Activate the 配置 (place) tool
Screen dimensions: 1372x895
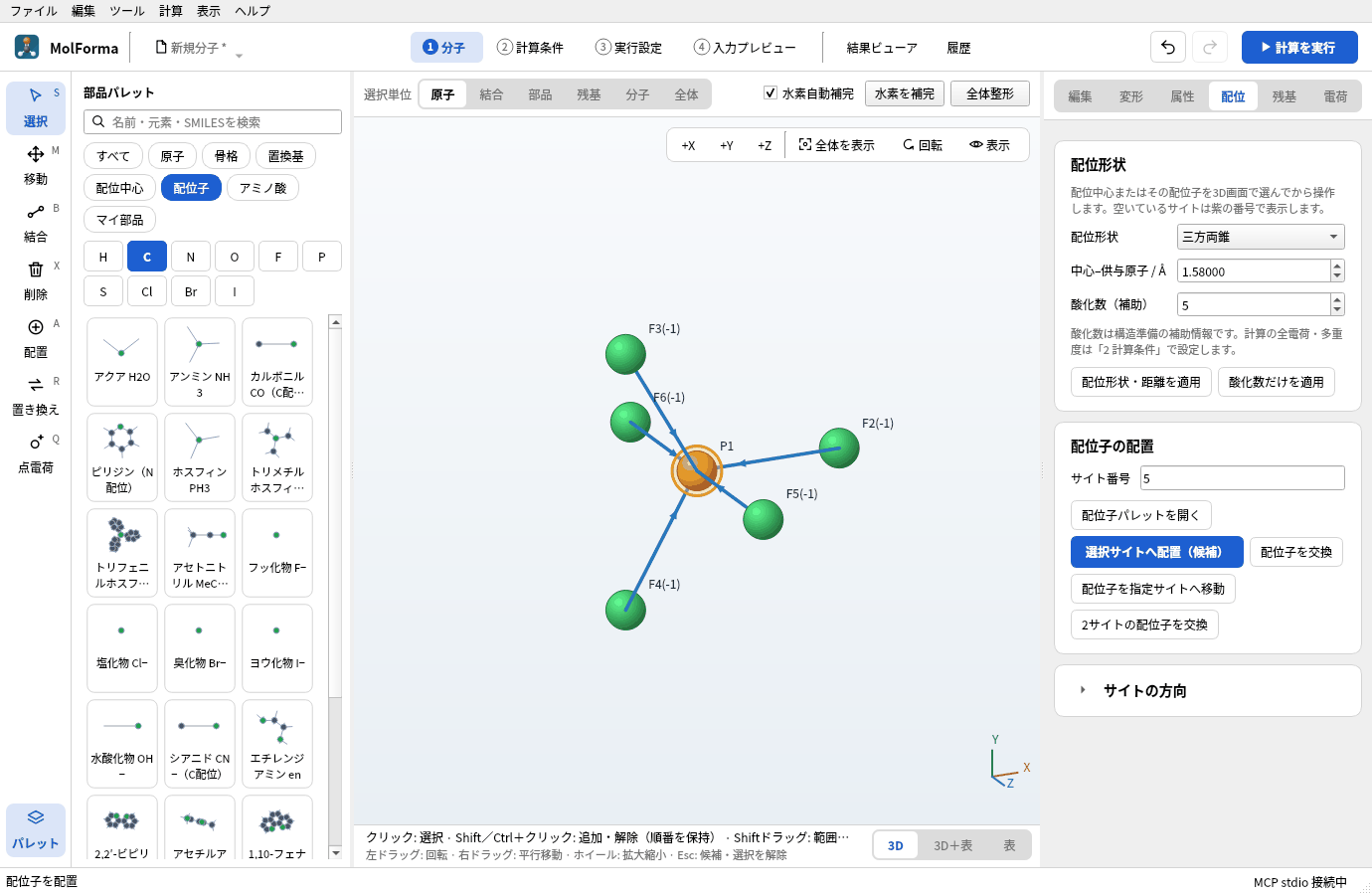36,338
